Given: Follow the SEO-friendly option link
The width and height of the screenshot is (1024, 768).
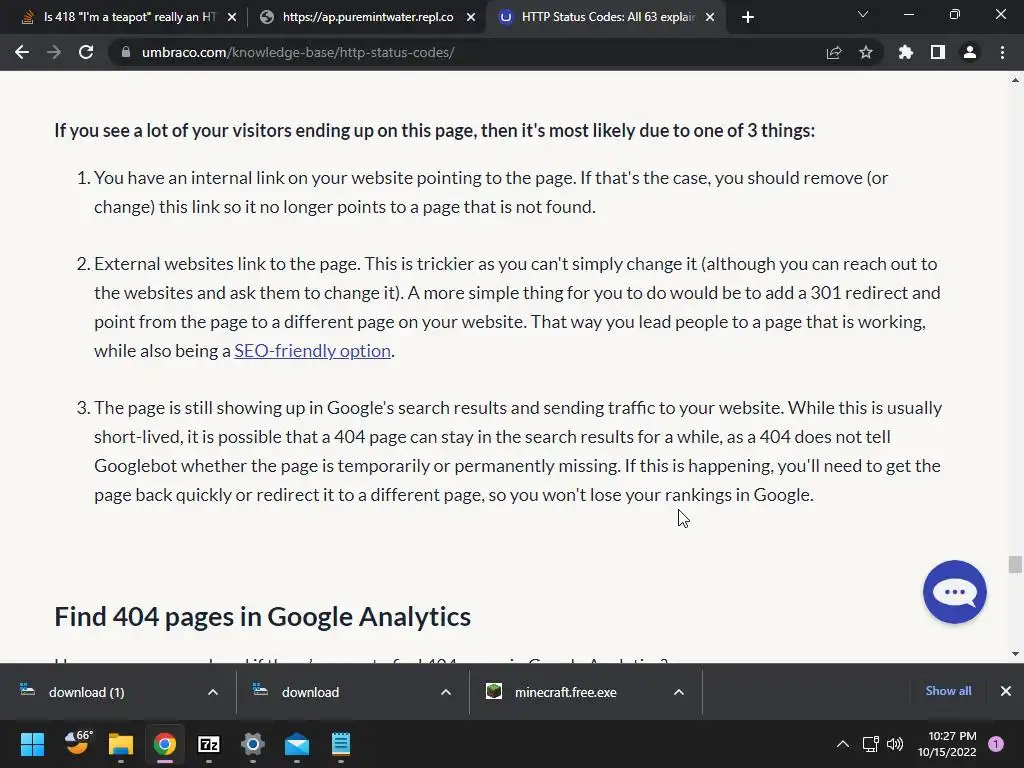Looking at the screenshot, I should click(x=312, y=350).
